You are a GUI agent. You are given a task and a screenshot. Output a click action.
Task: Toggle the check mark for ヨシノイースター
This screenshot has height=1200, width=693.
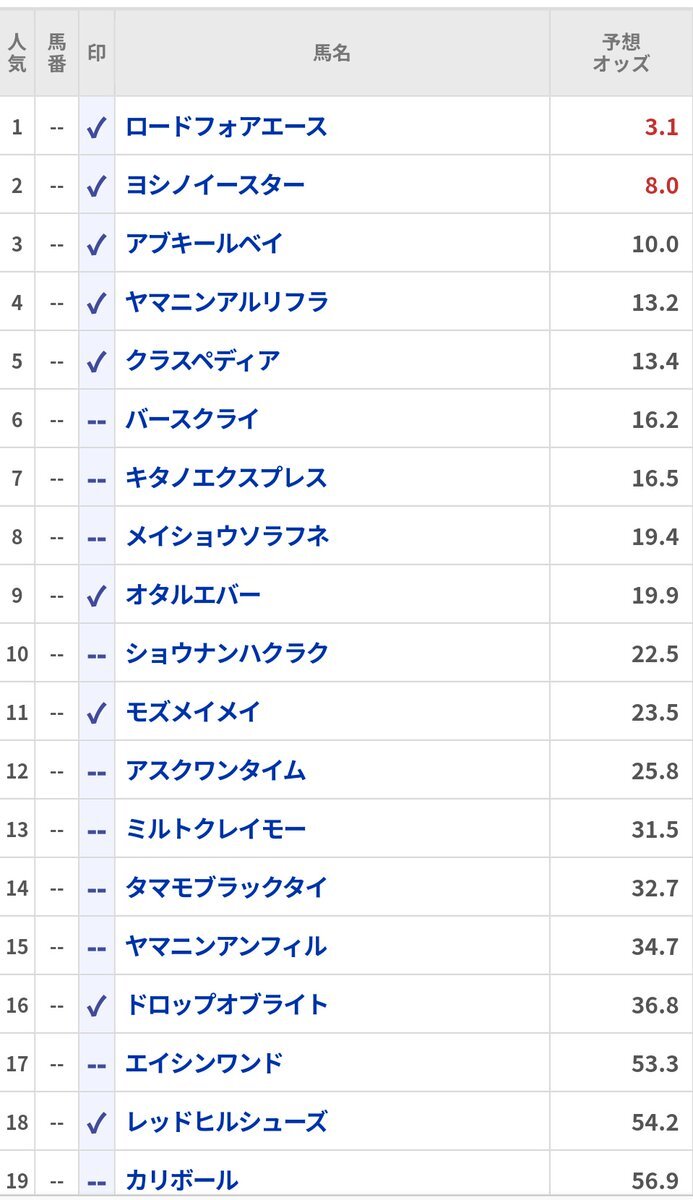click(96, 186)
